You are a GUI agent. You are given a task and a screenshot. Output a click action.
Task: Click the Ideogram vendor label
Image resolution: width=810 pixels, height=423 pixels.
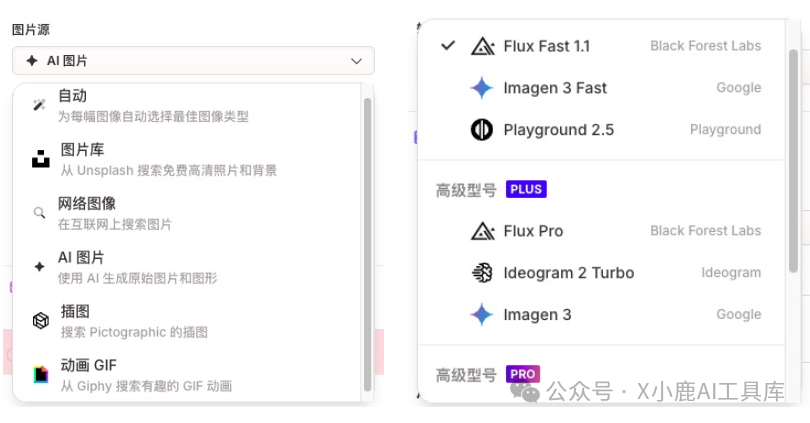tap(731, 273)
